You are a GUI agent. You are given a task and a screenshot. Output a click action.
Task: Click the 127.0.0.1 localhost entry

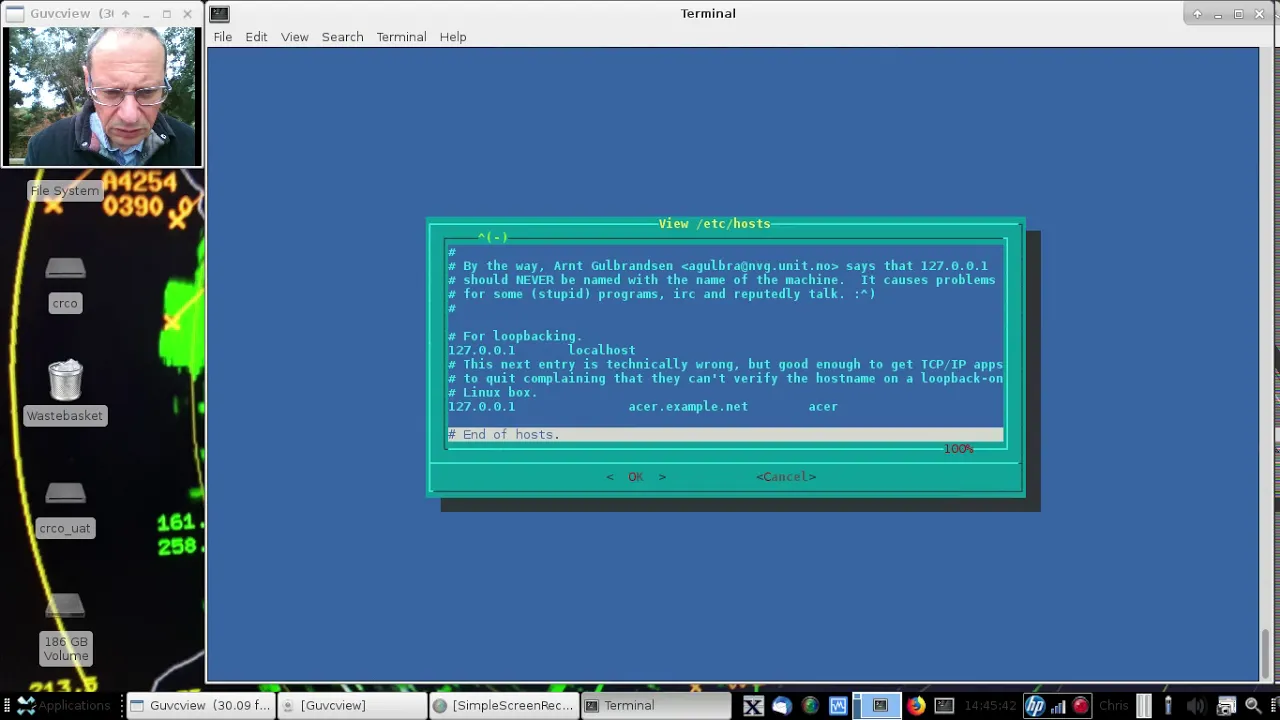pos(541,351)
